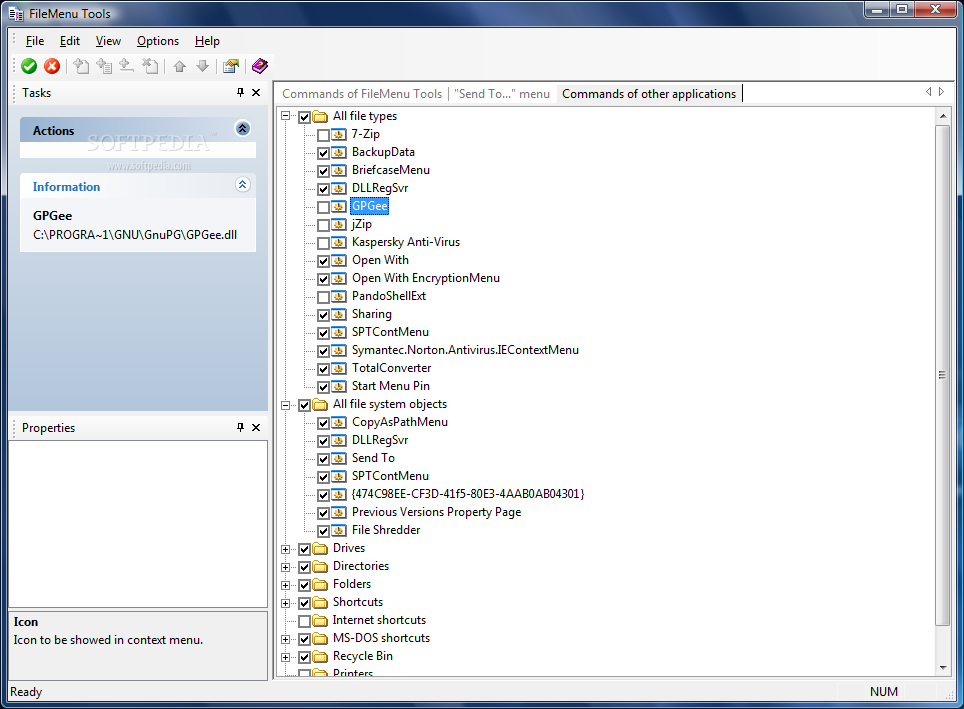Expand the Folders tree node
Image resolution: width=964 pixels, height=709 pixels.
[x=285, y=585]
